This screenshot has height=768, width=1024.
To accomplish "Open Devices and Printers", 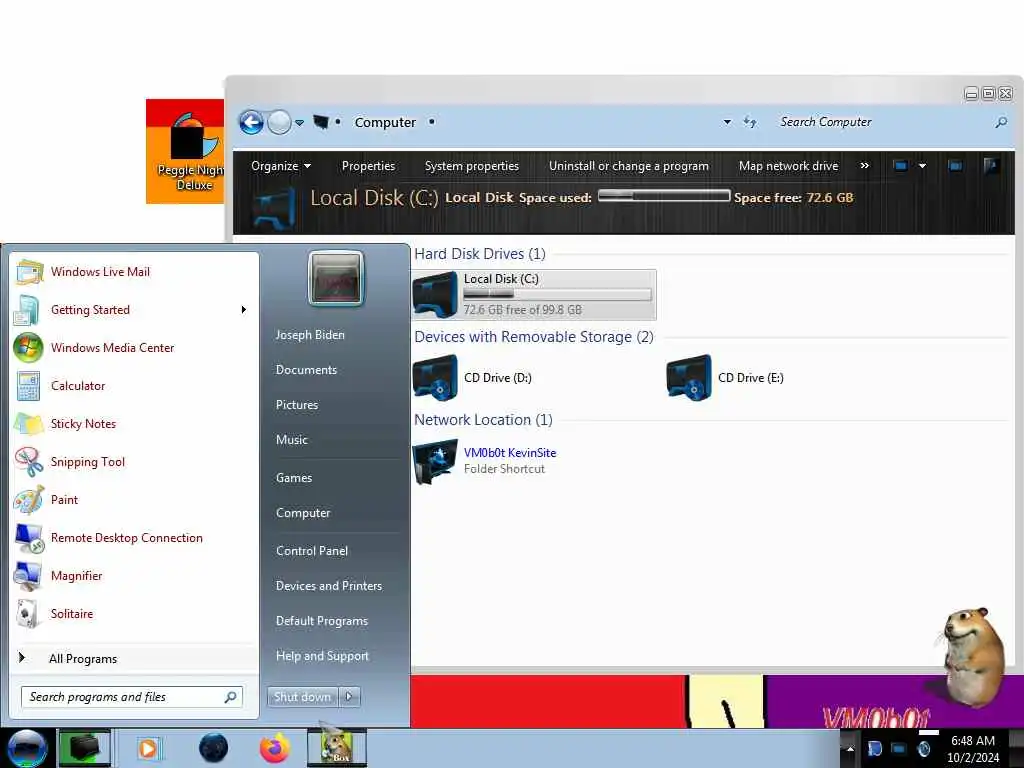I will click(x=328, y=586).
